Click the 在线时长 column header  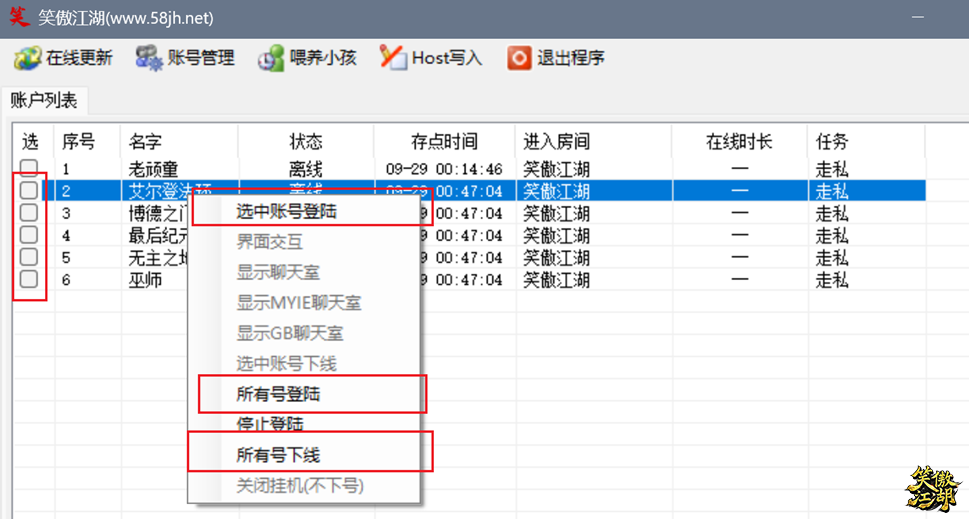pos(739,142)
